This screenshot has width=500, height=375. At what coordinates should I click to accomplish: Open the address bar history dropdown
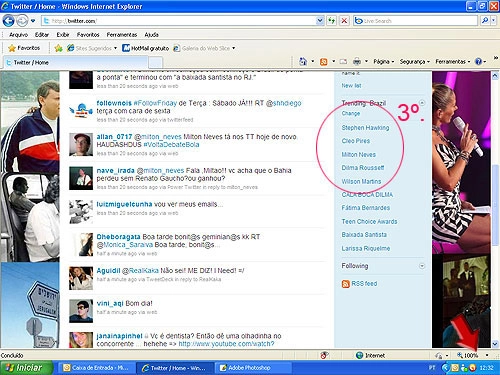320,21
